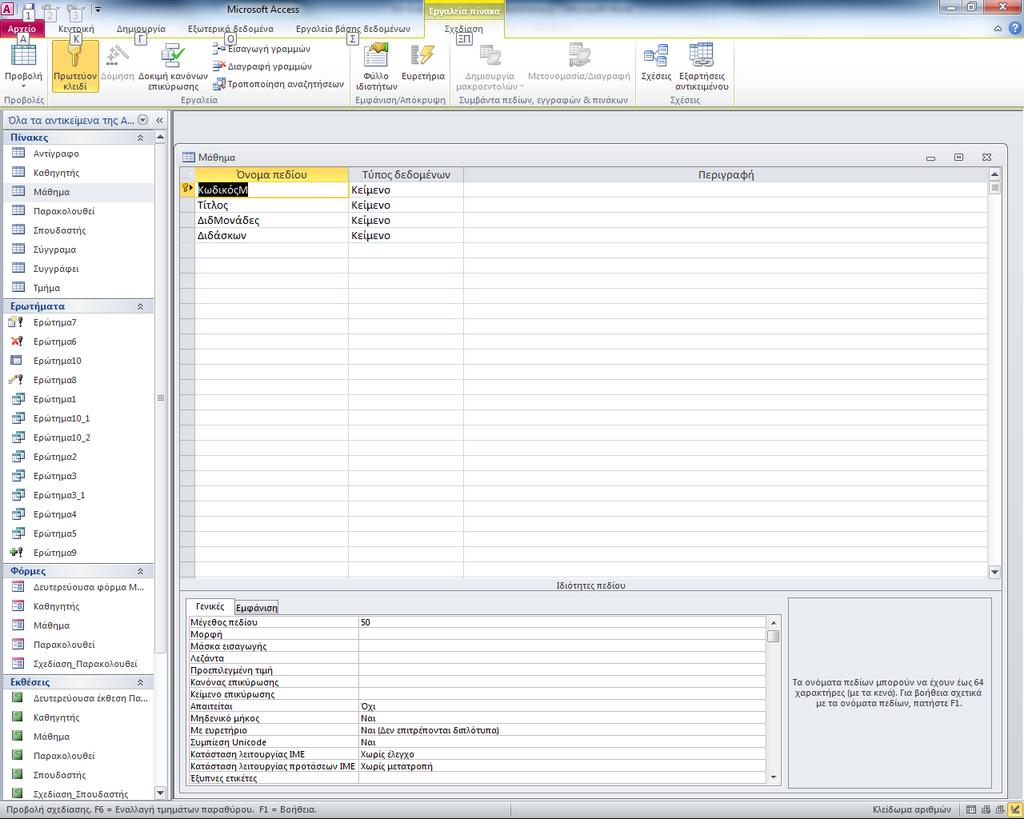Select delete query Ερώτημα6

55,342
